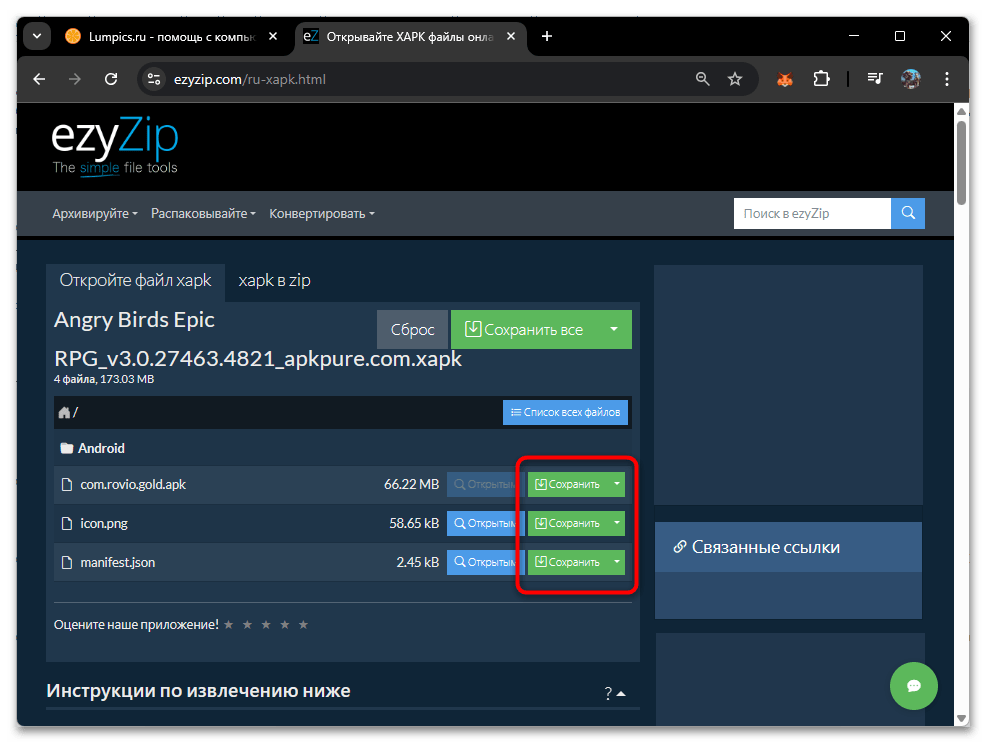Focus the Поиск в ezyZip search field

[x=812, y=213]
